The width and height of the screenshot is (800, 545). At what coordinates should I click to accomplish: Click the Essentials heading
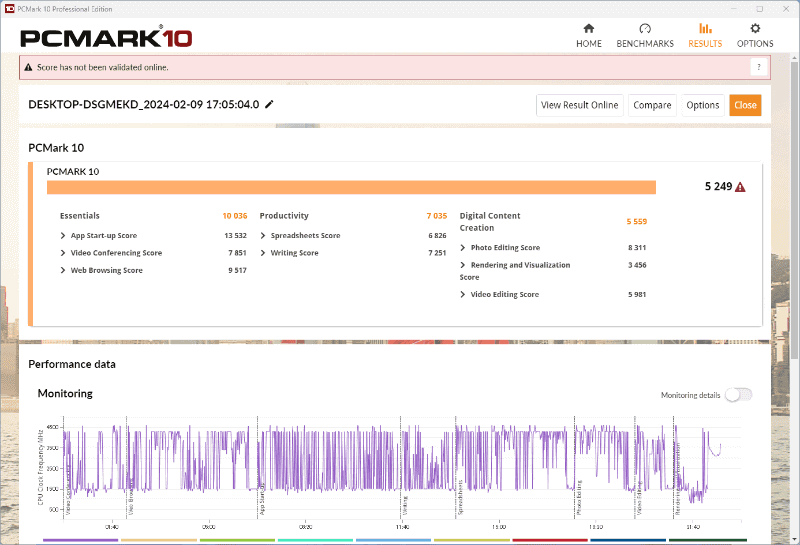pyautogui.click(x=80, y=216)
